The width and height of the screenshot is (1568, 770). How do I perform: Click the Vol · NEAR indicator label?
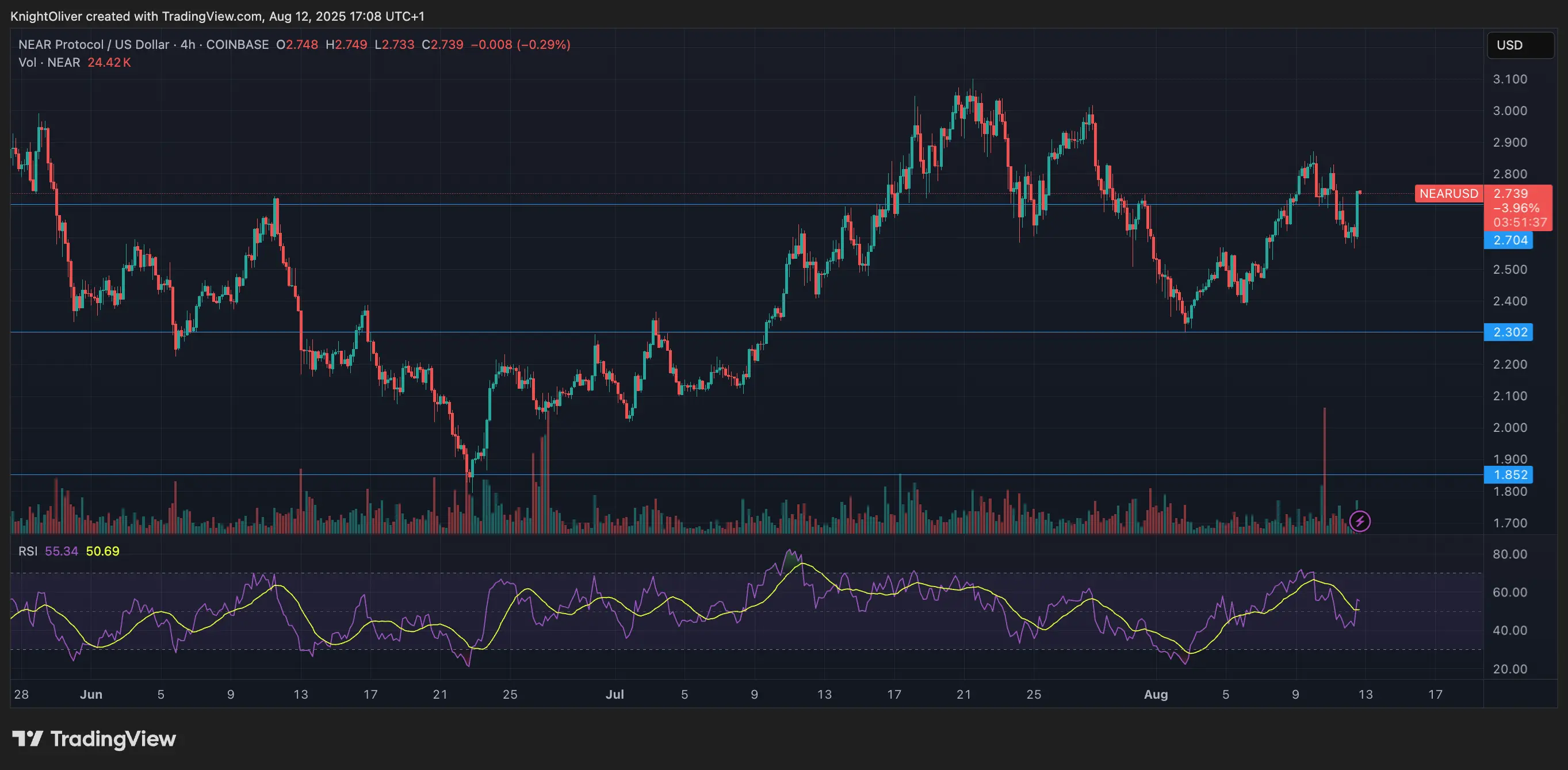tap(49, 62)
